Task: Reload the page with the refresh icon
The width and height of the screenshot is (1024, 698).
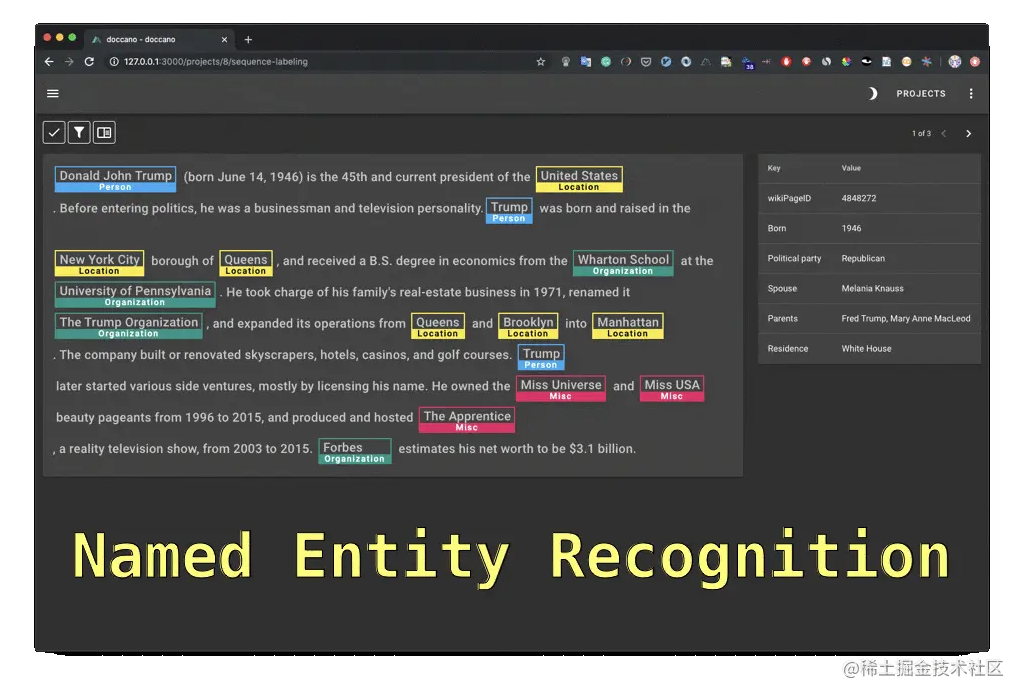Action: (89, 61)
